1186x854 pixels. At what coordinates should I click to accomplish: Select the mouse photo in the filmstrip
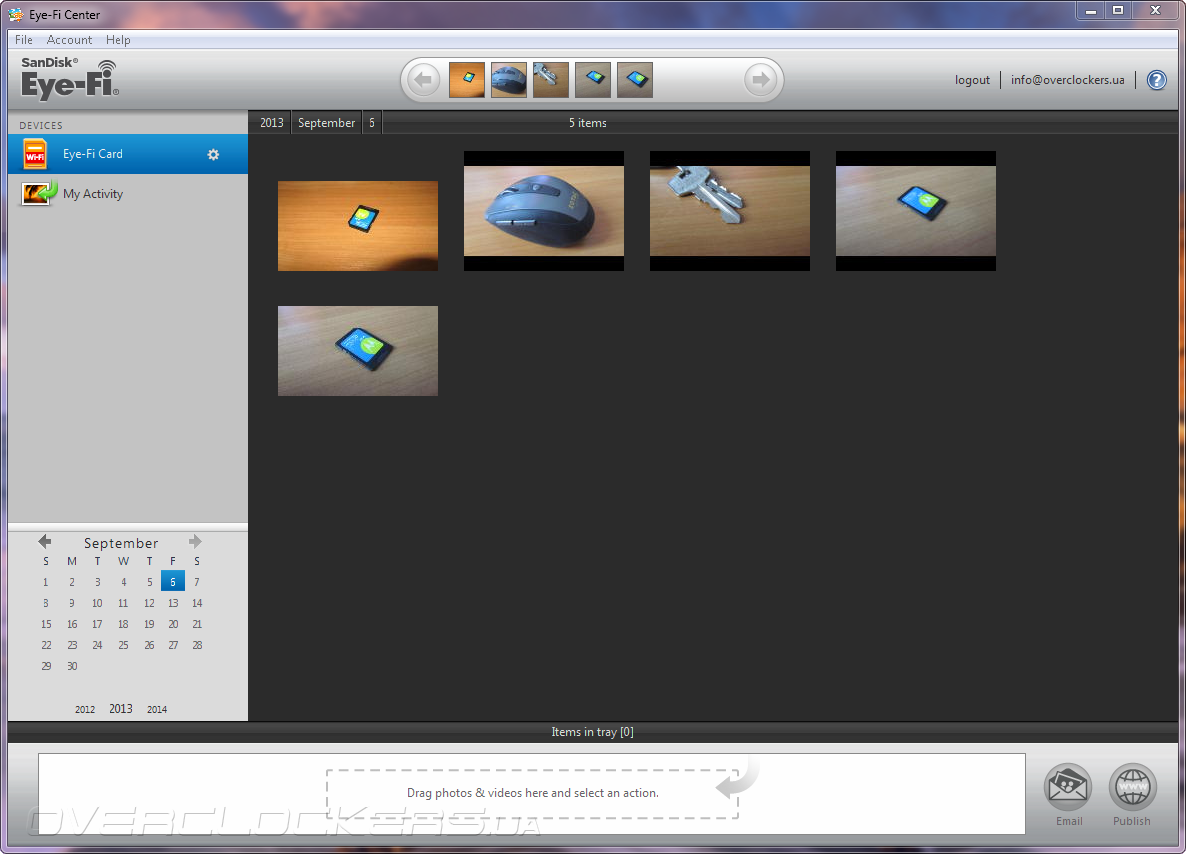point(509,79)
